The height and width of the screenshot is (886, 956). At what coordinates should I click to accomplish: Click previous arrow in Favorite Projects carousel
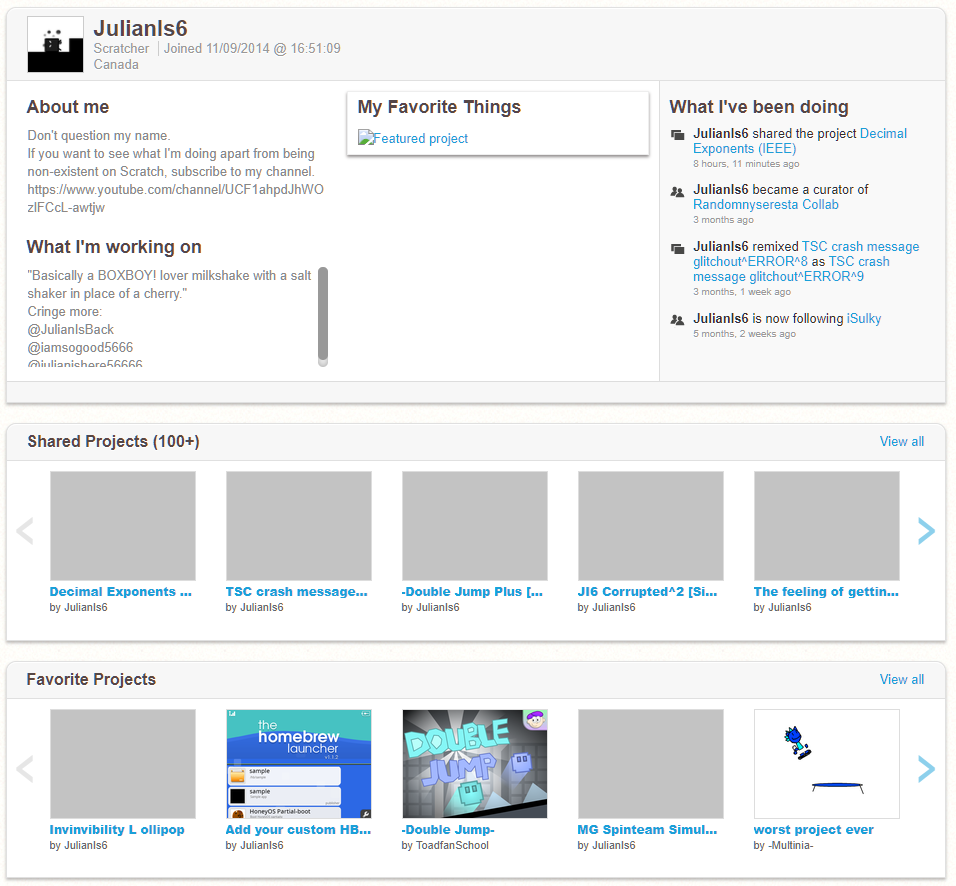pos(26,768)
